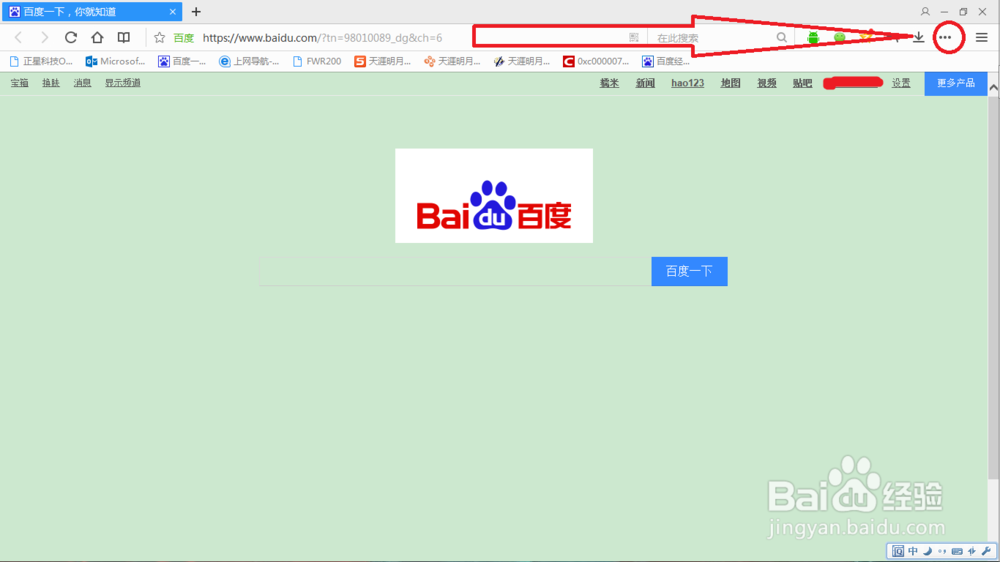Open the 0xc000007... bookmark

click(x=596, y=61)
